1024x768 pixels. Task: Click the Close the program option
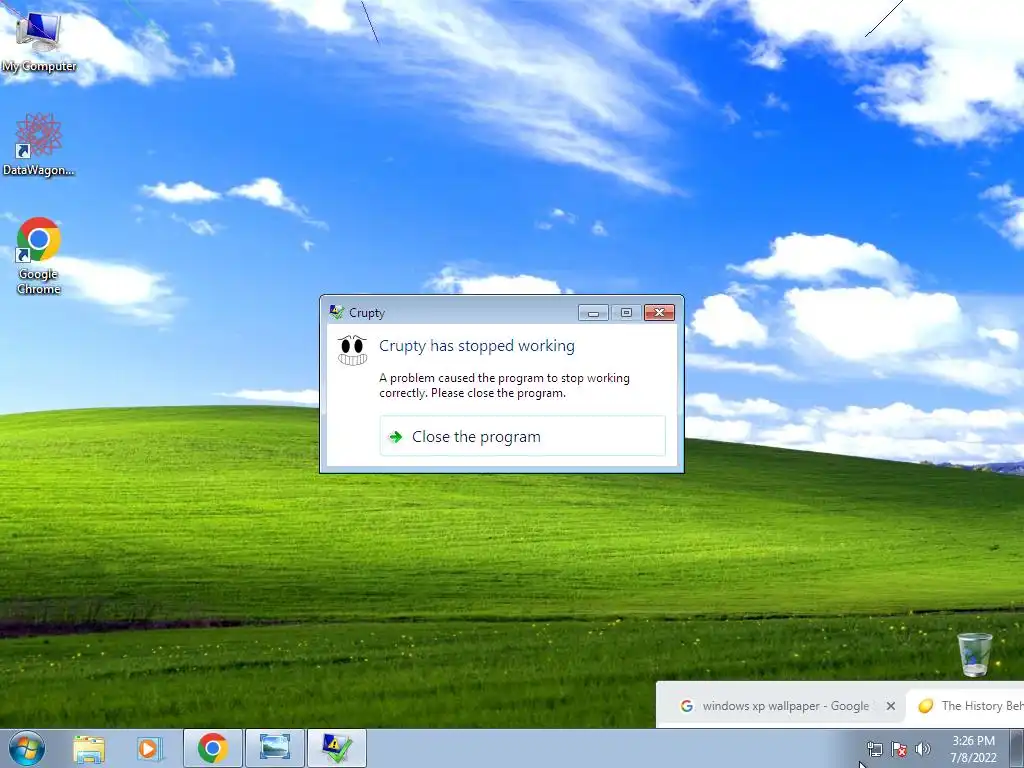(522, 436)
